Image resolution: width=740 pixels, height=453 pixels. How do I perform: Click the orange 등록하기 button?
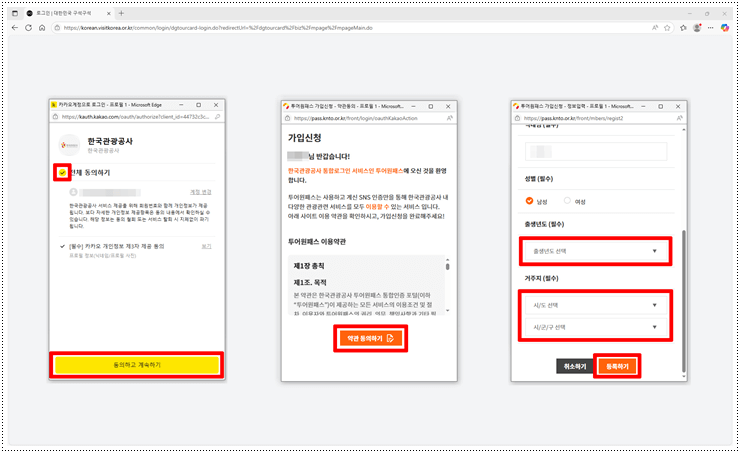point(617,366)
